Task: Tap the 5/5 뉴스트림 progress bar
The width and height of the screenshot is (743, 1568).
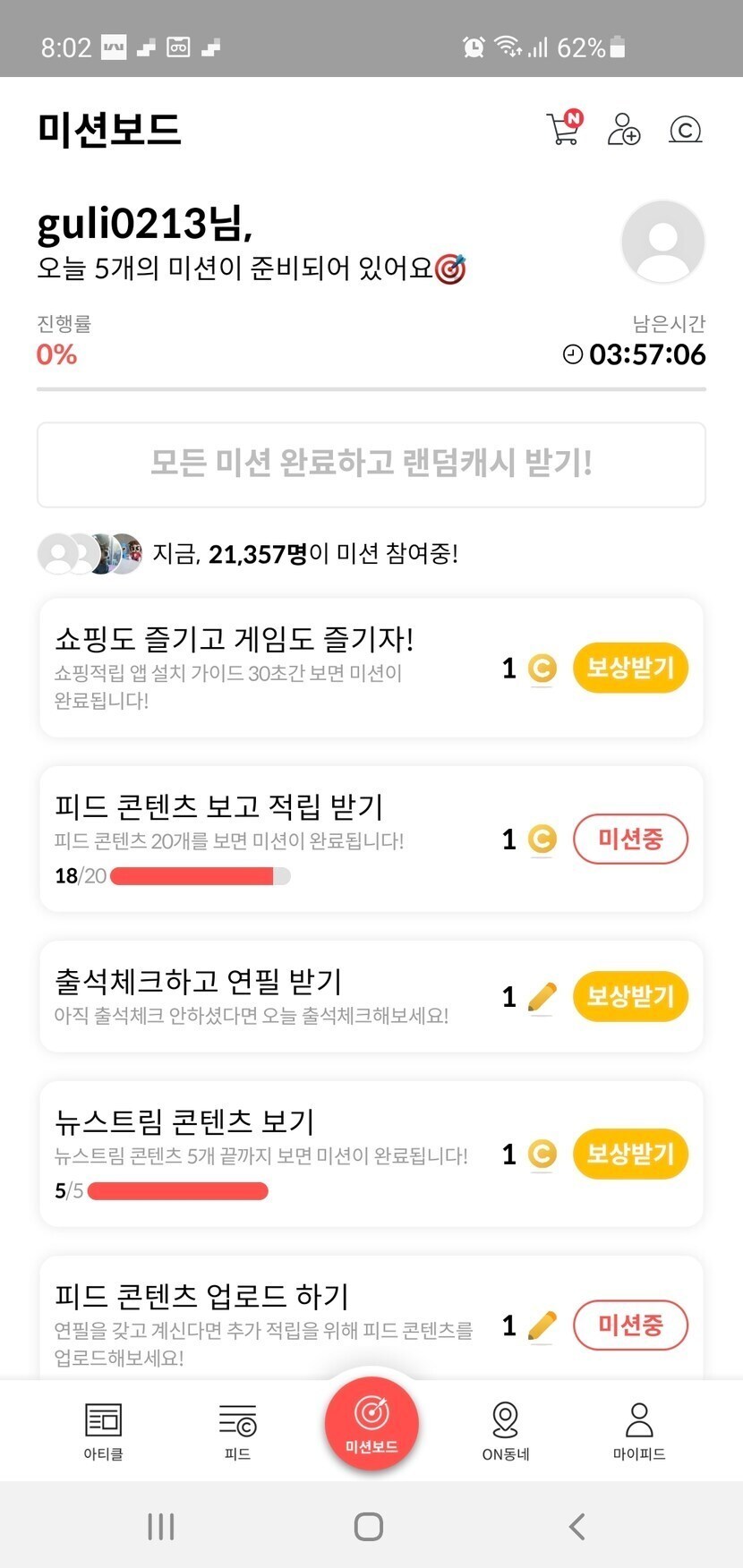Action: (178, 1190)
